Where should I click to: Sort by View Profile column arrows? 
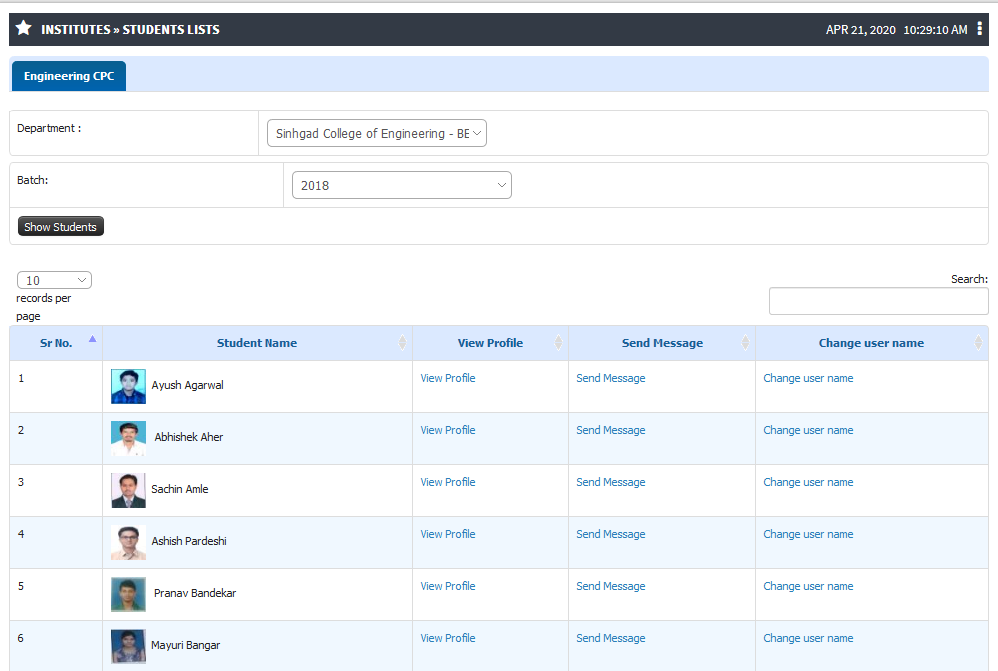coord(558,343)
